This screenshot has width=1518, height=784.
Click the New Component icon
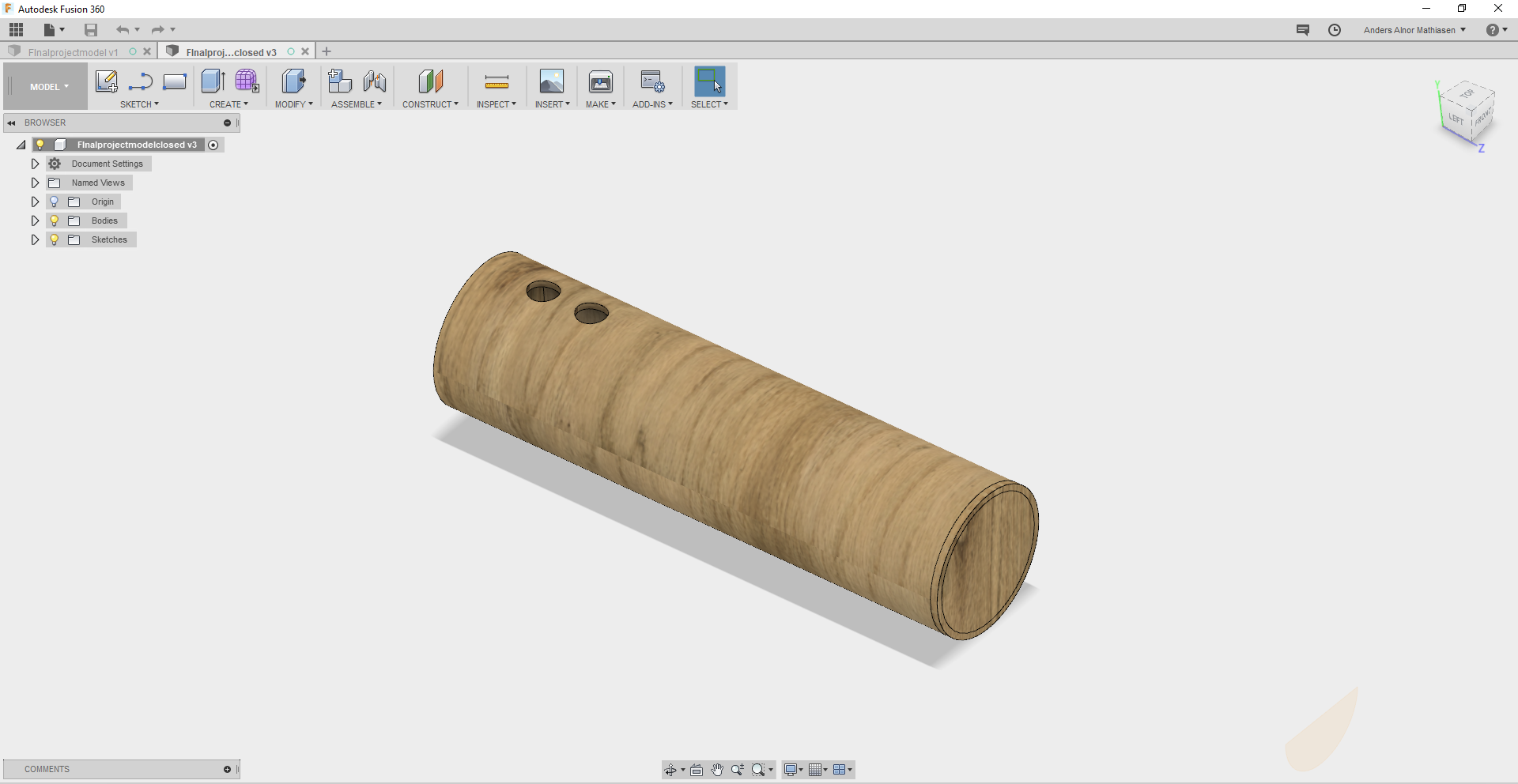[340, 81]
